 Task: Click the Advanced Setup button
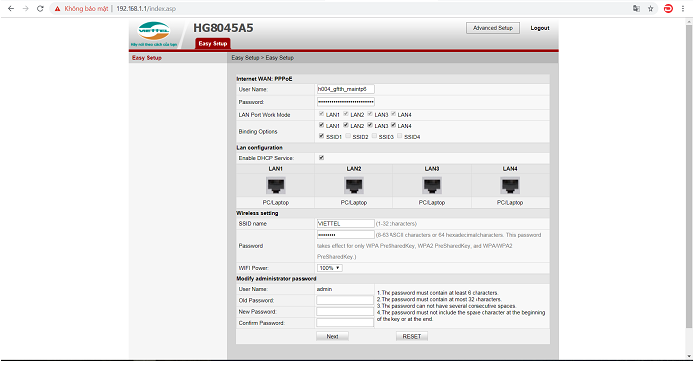[493, 28]
